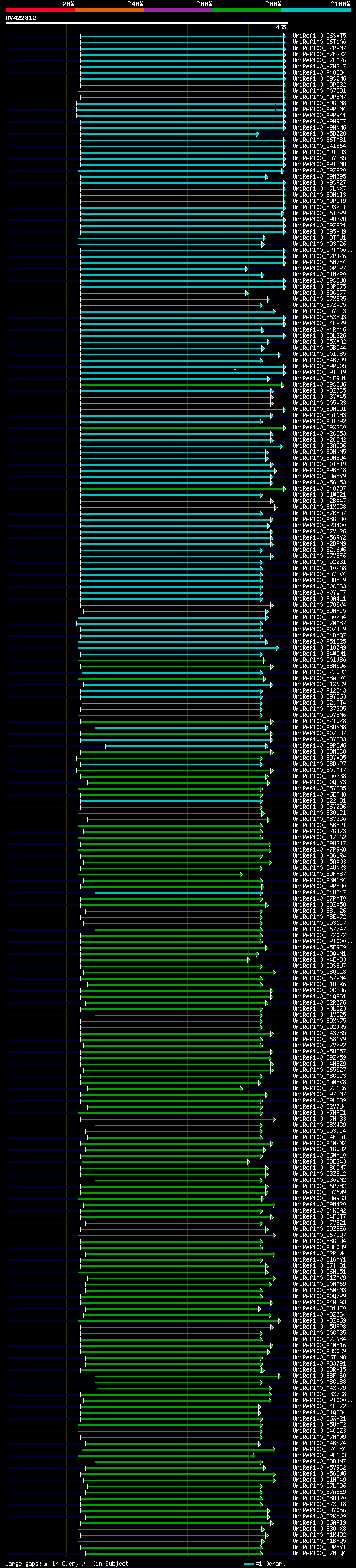Select label UniRef100_P37395

pos(319,709)
